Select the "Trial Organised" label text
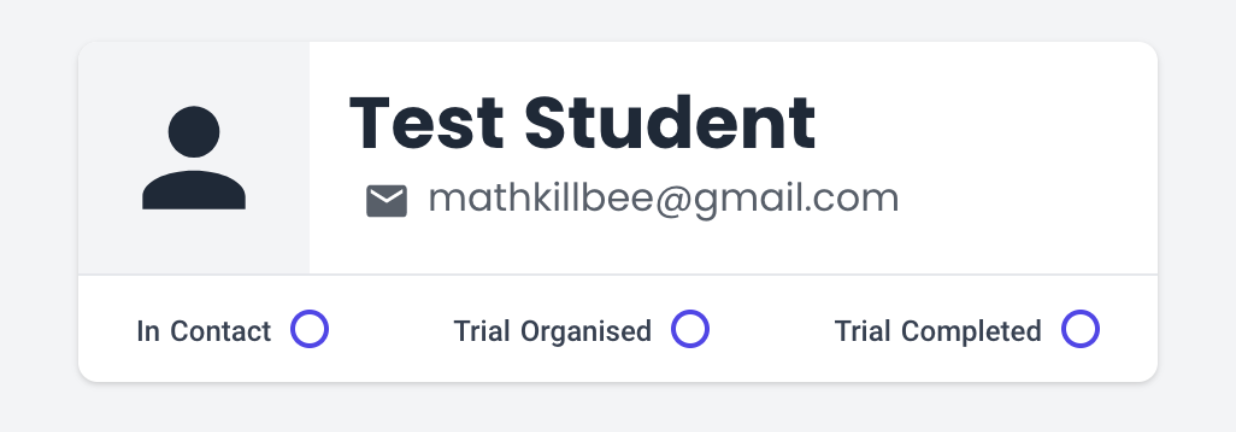Screen dimensions: 1236x432 point(552,331)
